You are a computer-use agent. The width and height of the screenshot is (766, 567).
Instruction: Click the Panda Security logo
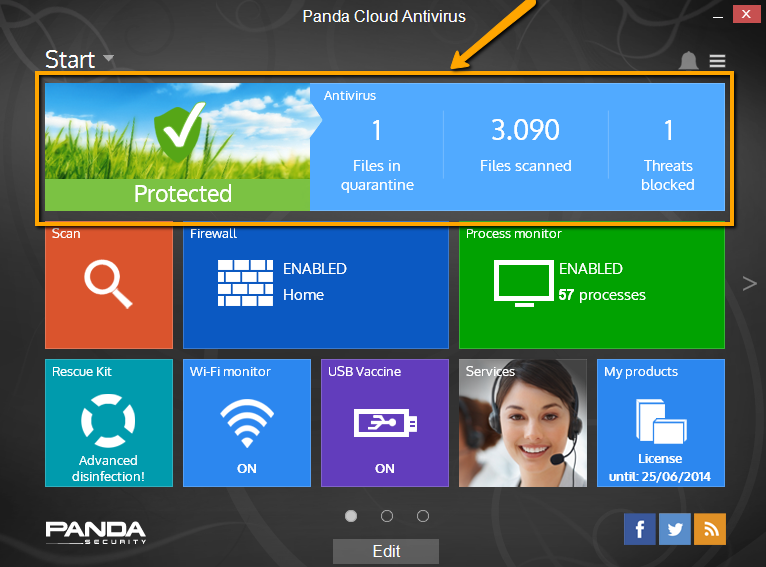click(96, 532)
